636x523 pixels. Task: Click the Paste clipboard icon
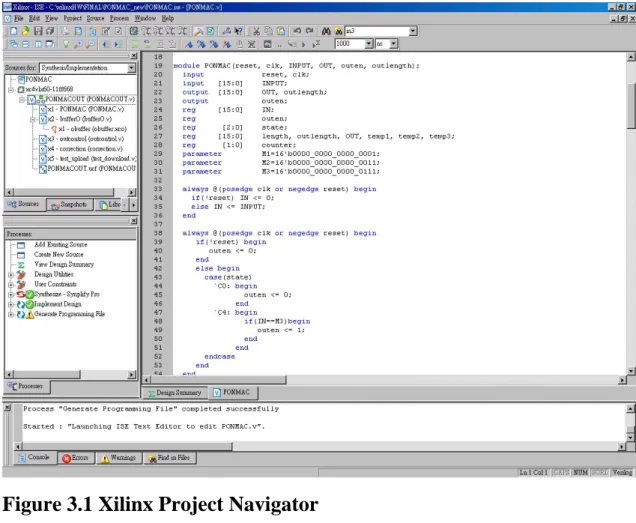[281, 31]
